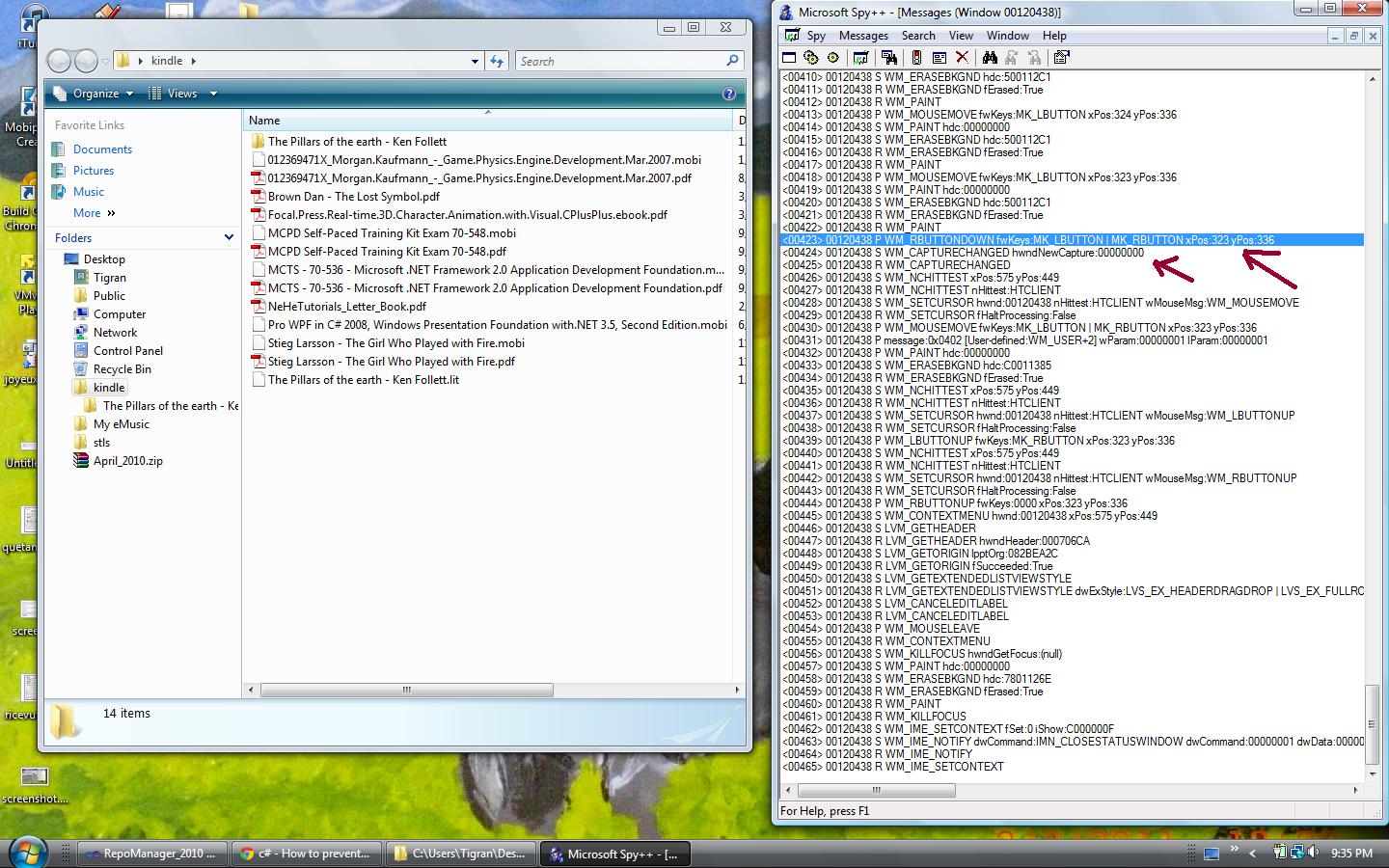The image size is (1389, 868).
Task: Click the Spy++ horizontal scrollbar thumb
Action: click(875, 790)
